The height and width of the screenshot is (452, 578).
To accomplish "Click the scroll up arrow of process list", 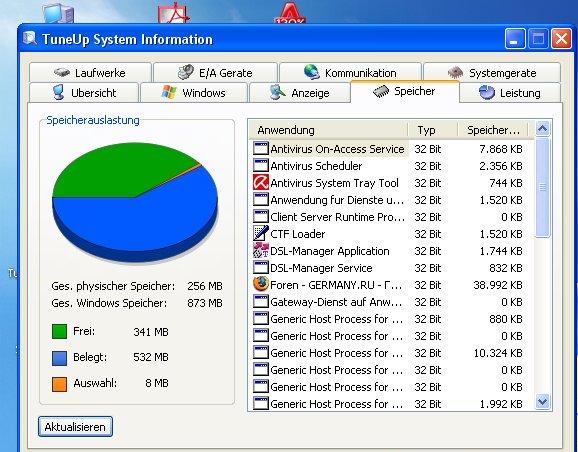I will coord(542,129).
